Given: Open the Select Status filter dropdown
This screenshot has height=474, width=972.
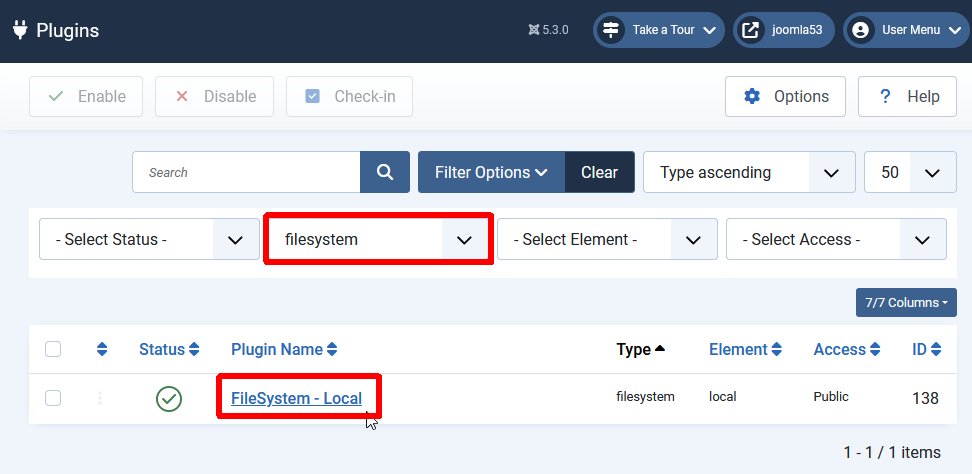Looking at the screenshot, I should pos(149,239).
